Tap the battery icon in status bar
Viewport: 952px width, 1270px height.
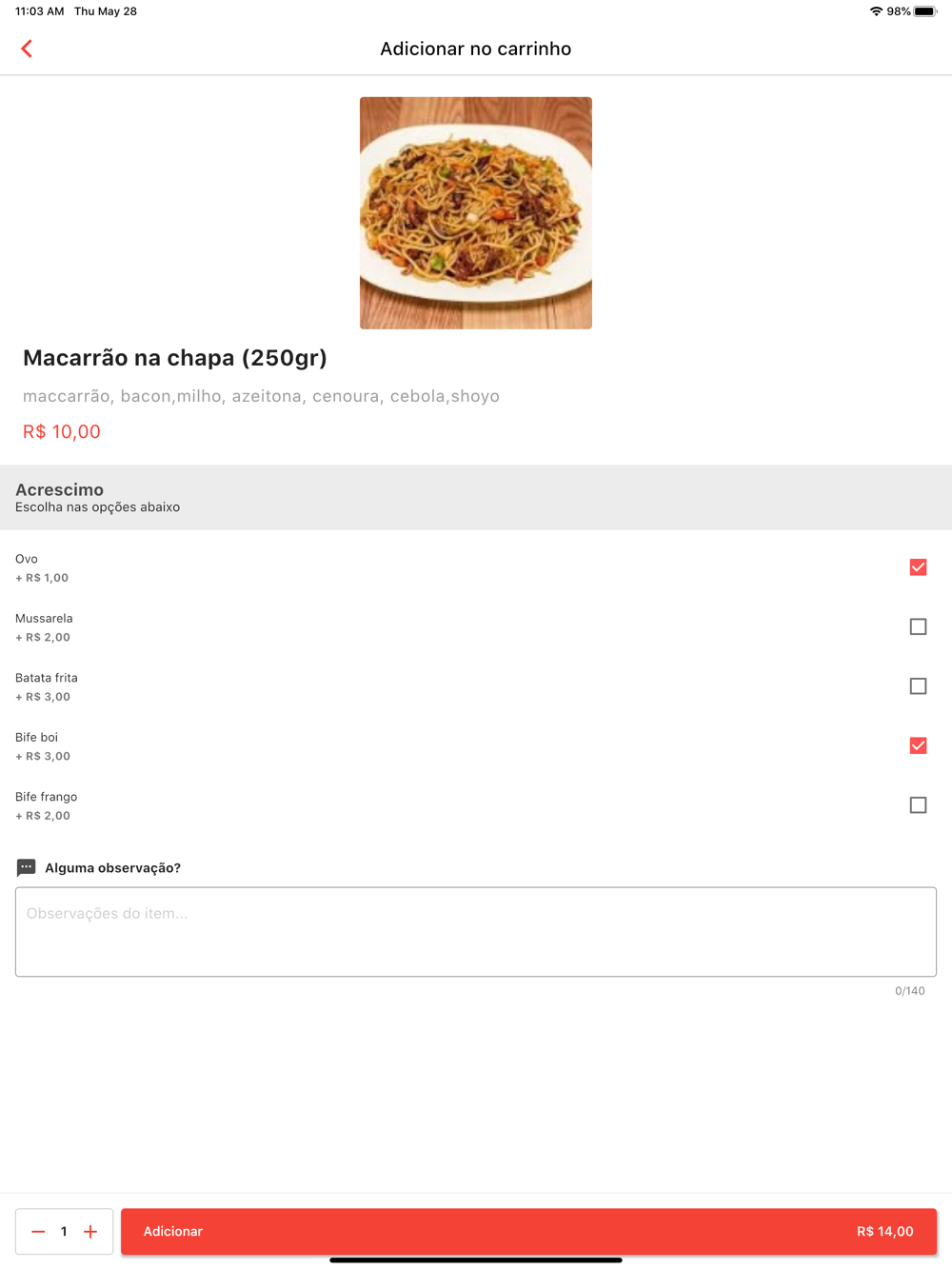[x=925, y=11]
